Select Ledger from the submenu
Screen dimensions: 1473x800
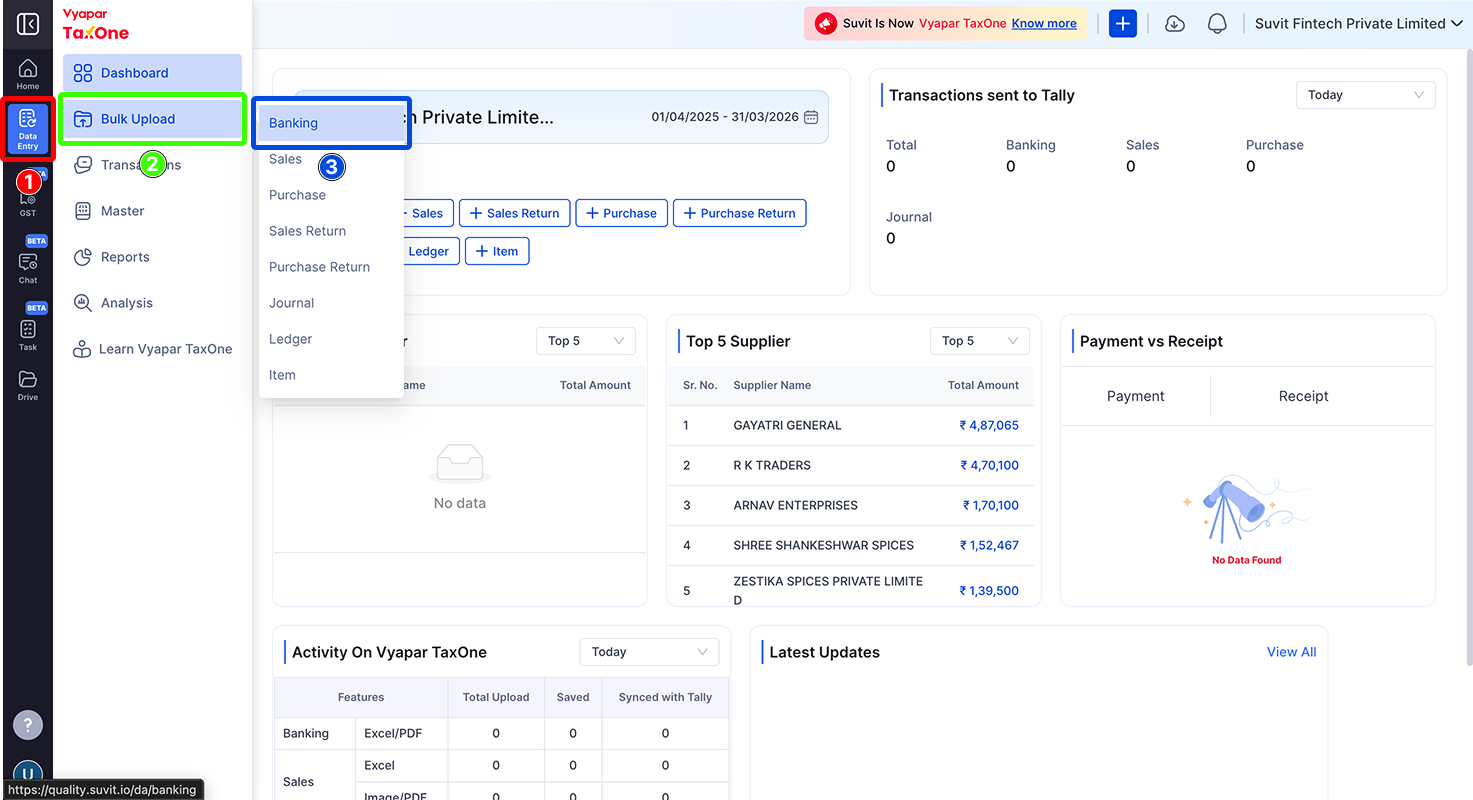pos(331,339)
